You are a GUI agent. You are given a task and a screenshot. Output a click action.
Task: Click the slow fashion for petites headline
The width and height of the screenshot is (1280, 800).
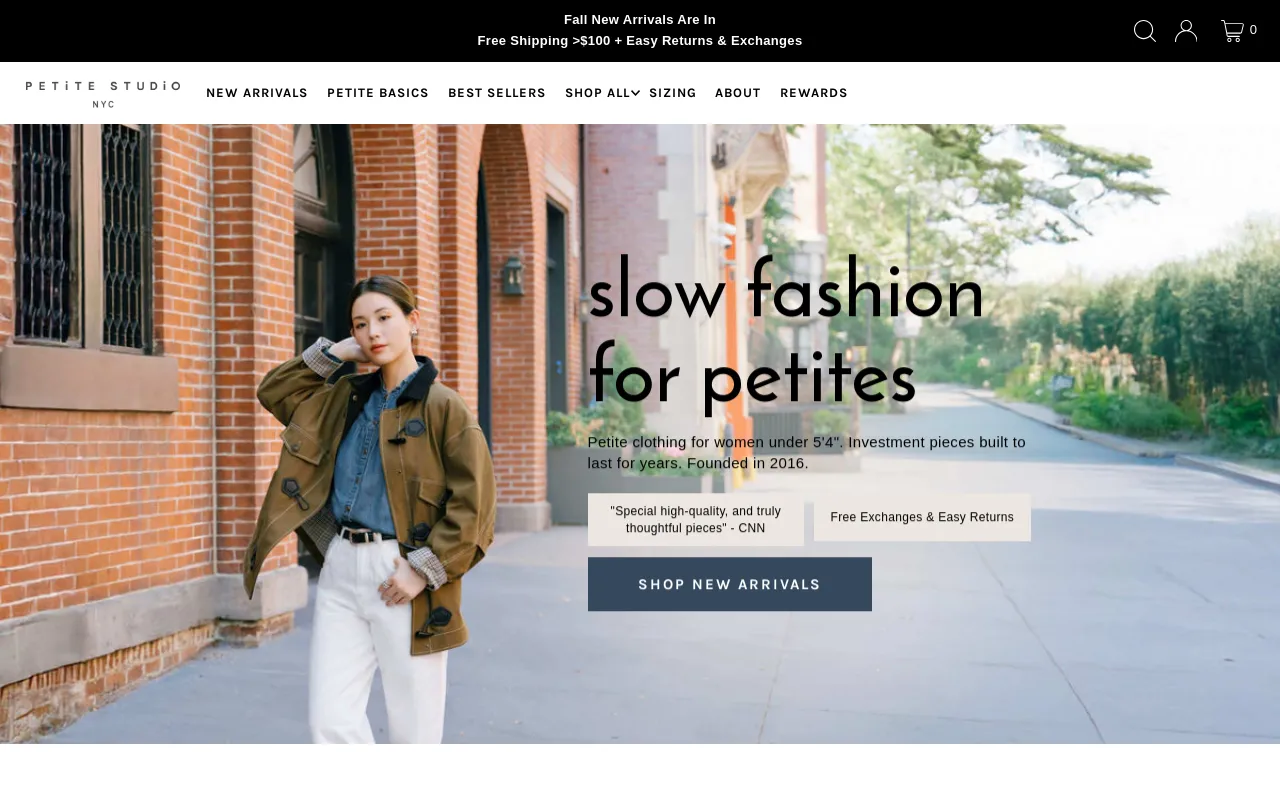point(786,332)
